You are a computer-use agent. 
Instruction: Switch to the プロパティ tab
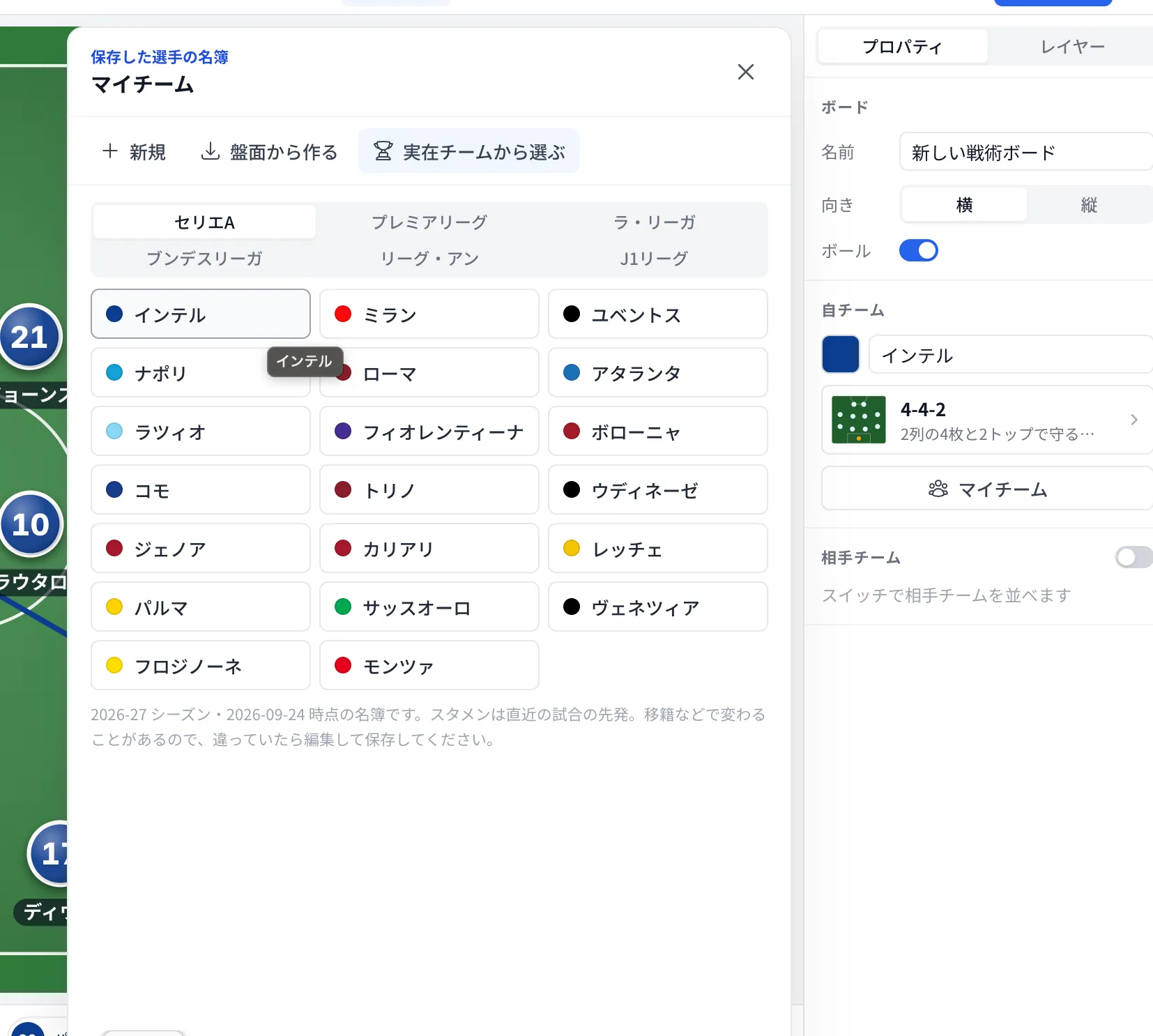tap(903, 47)
